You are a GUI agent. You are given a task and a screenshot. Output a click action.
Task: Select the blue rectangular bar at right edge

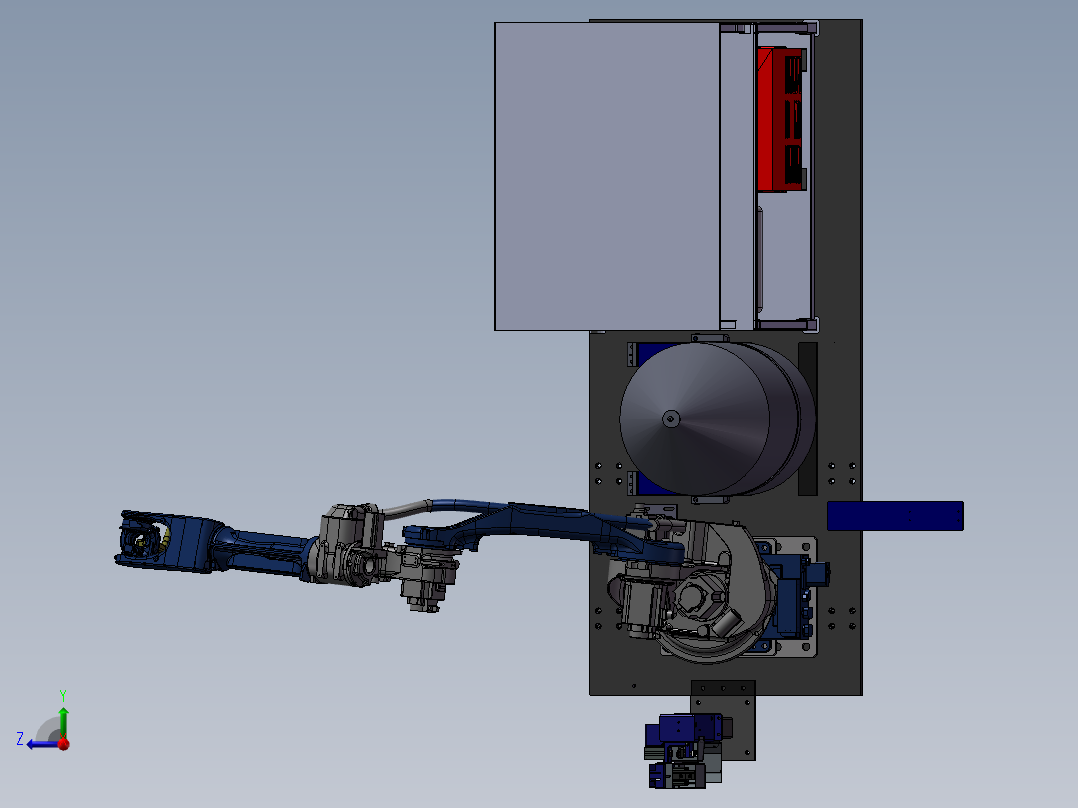895,515
